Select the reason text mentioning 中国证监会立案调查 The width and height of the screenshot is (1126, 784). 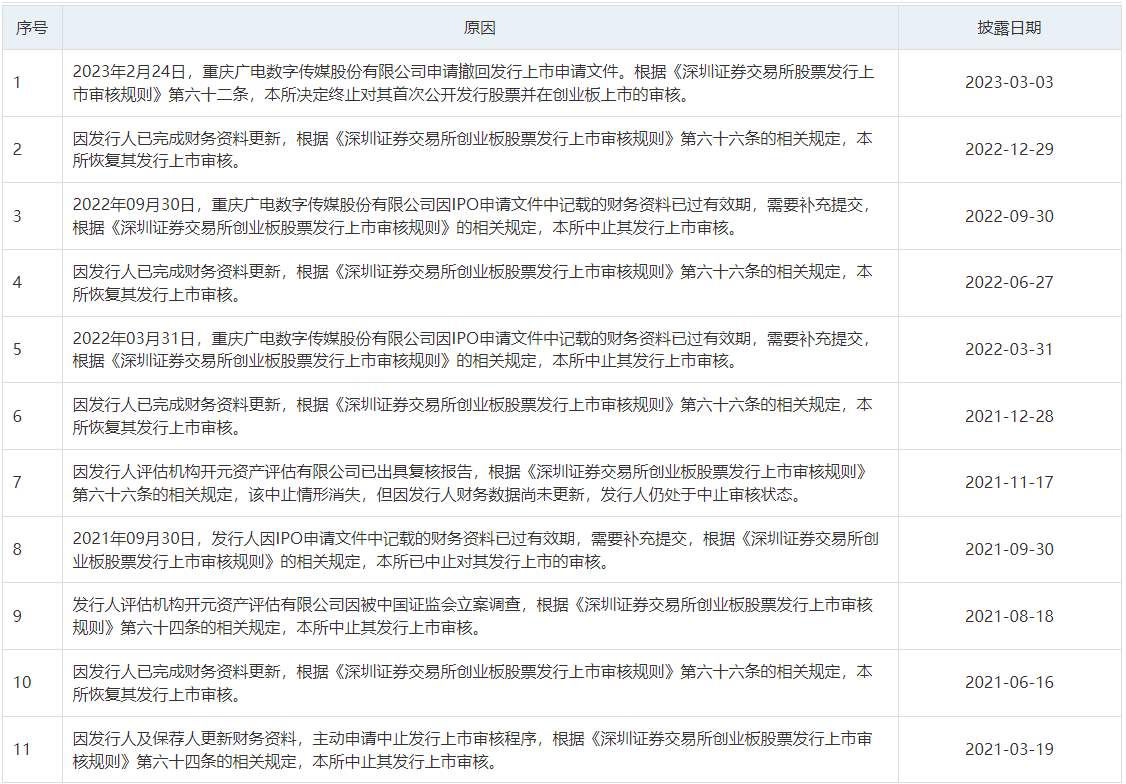(472, 616)
